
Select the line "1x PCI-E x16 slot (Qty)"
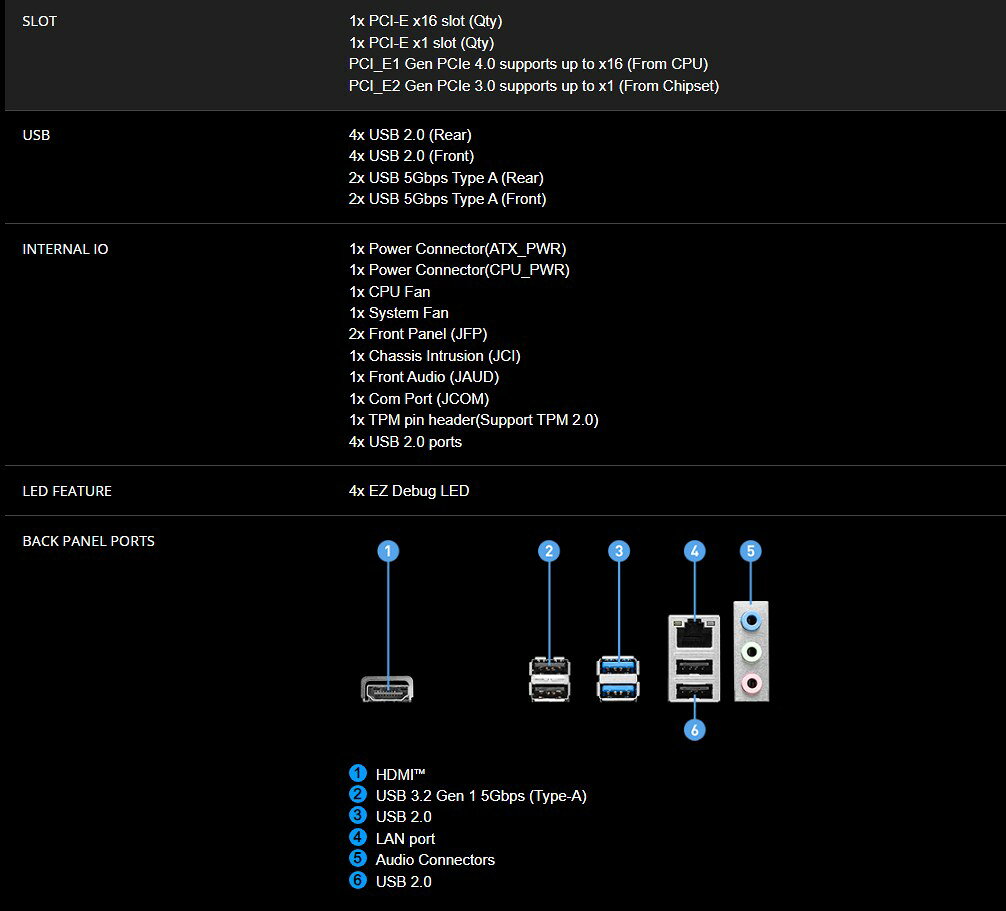[x=425, y=21]
